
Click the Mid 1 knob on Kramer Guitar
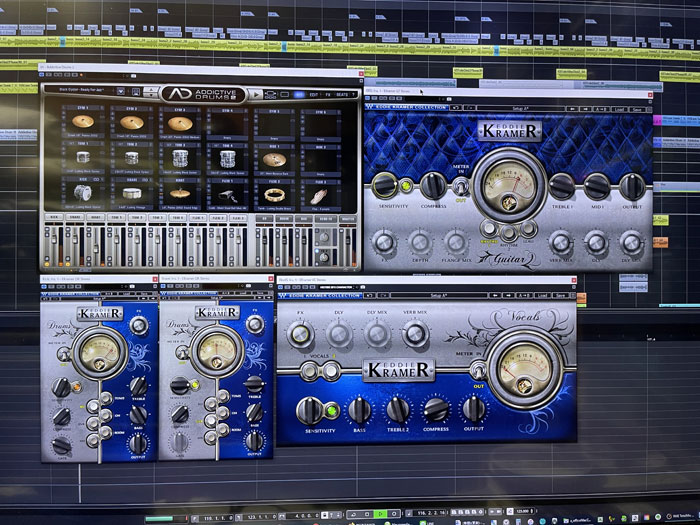pyautogui.click(x=597, y=187)
